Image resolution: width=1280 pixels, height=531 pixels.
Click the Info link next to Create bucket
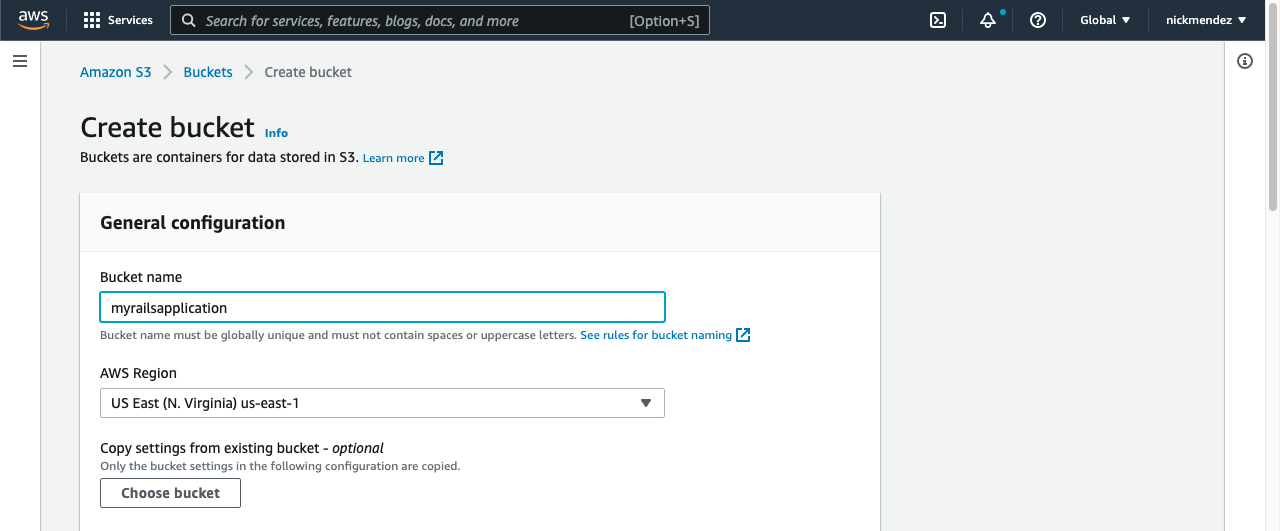pos(276,133)
